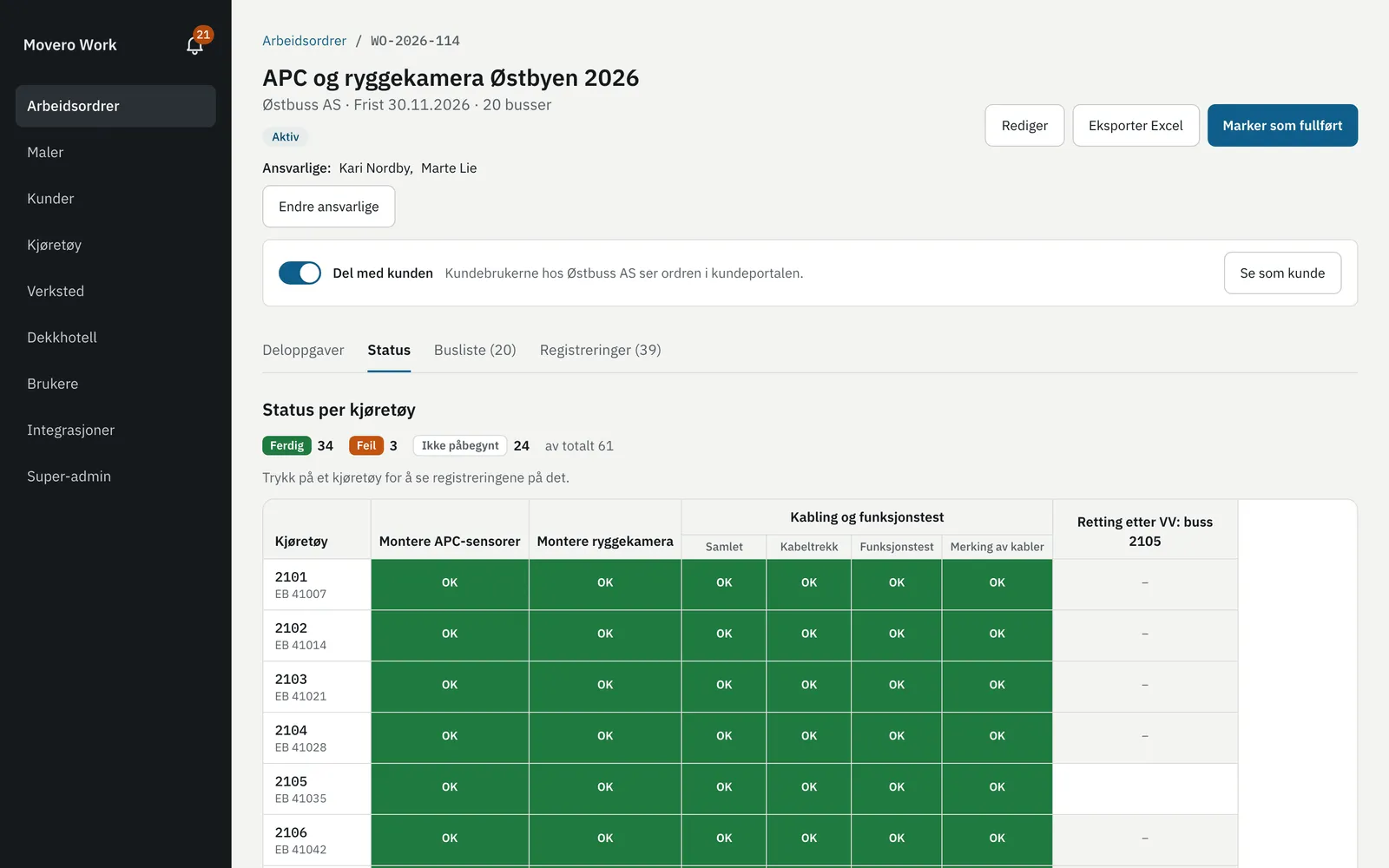
Task: Toggle the 'Del med kunden' switch
Action: point(300,273)
